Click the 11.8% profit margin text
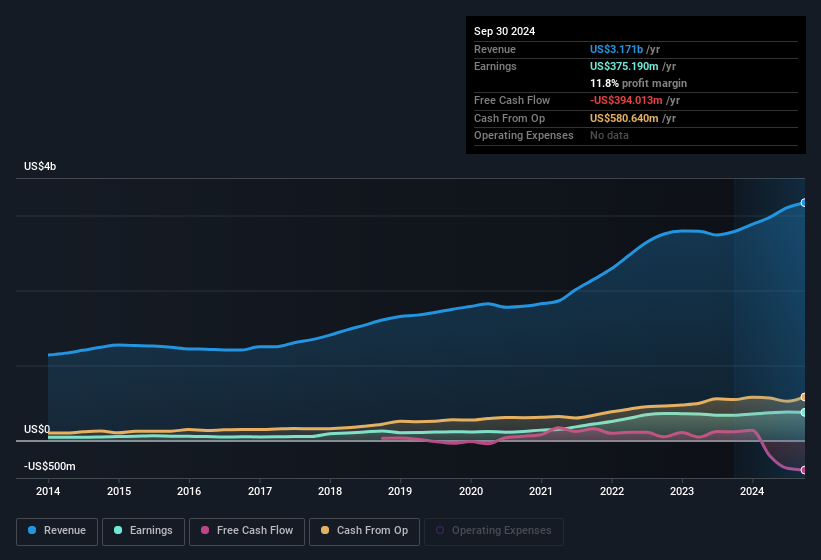821x560 pixels. (x=638, y=83)
